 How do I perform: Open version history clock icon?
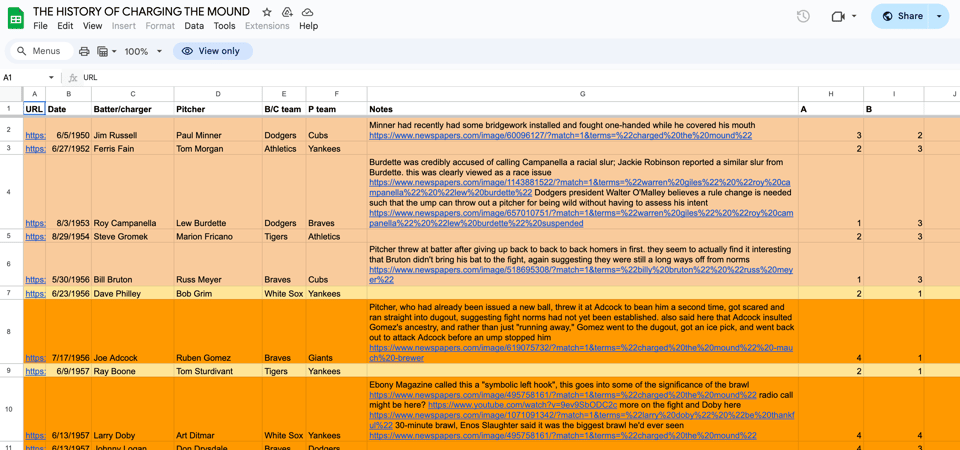(803, 16)
